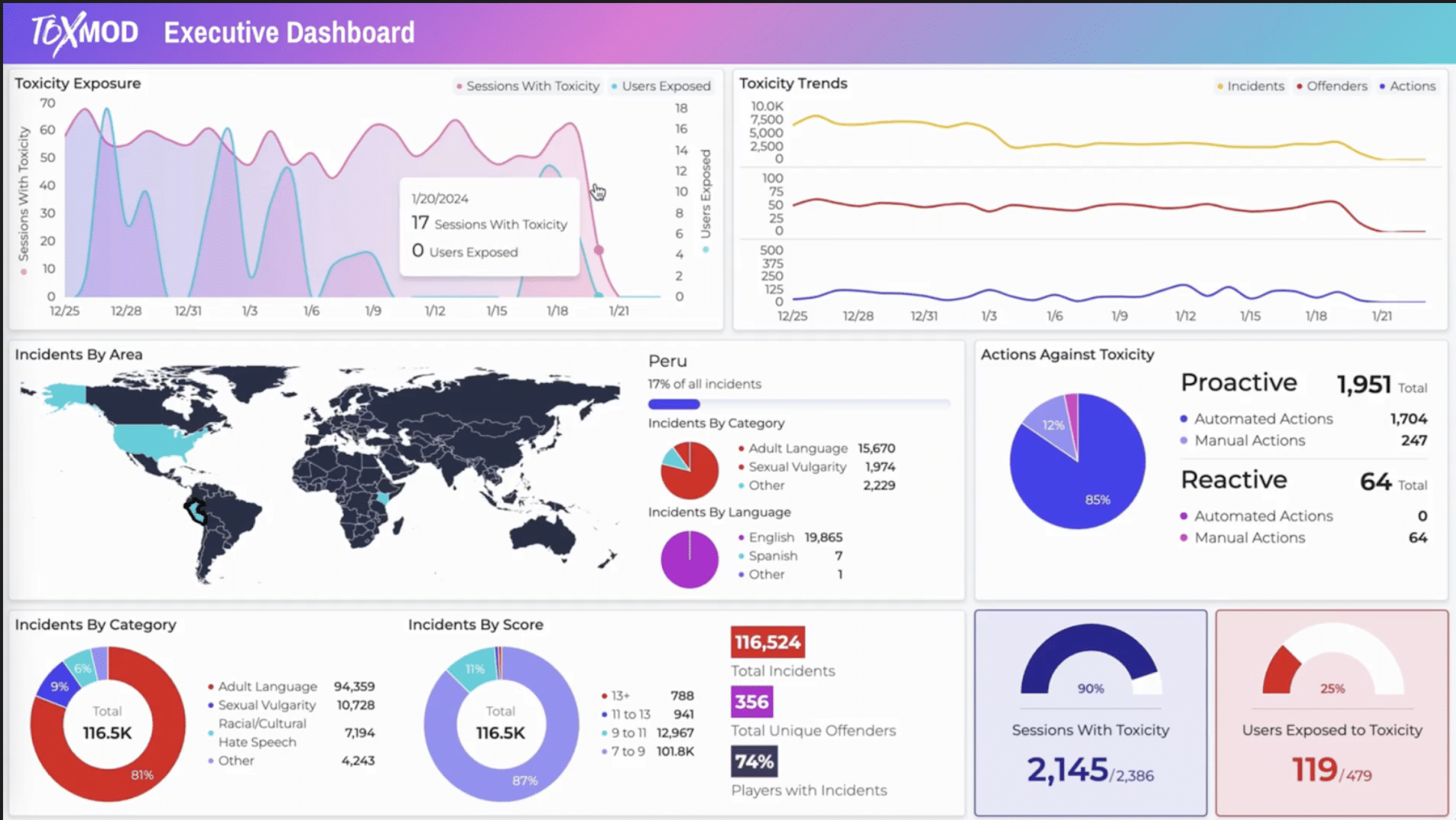Image resolution: width=1456 pixels, height=820 pixels.
Task: Click the 25% Users Exposed gauge
Action: click(x=1332, y=661)
